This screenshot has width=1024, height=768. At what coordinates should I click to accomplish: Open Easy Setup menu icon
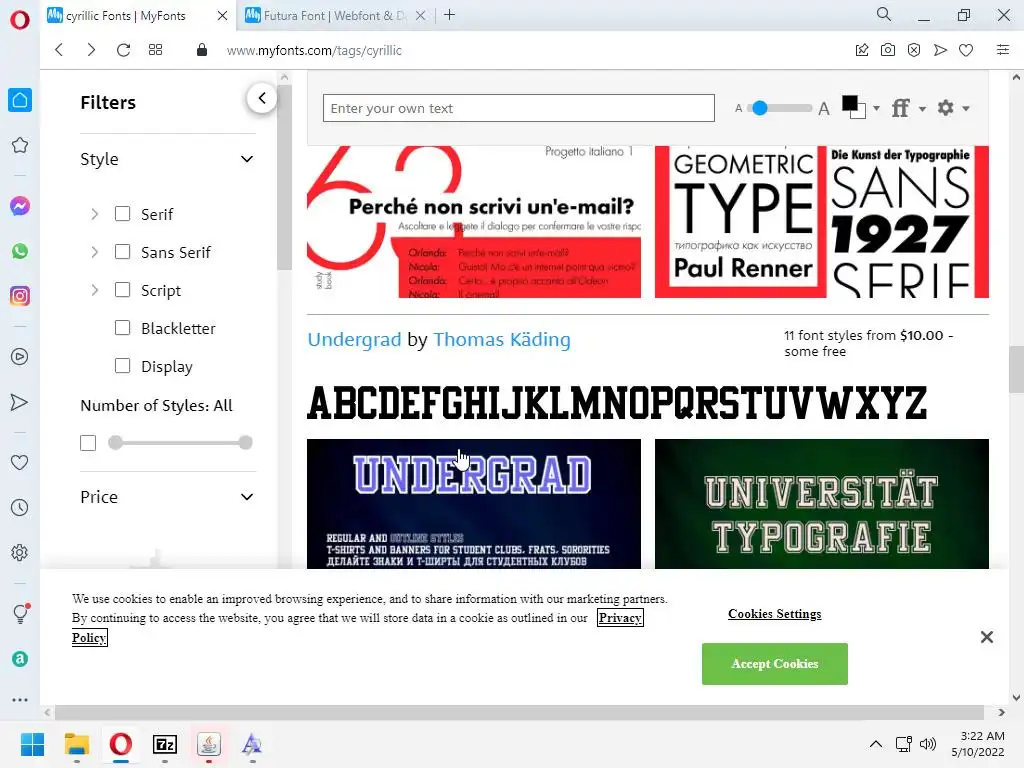point(1003,50)
